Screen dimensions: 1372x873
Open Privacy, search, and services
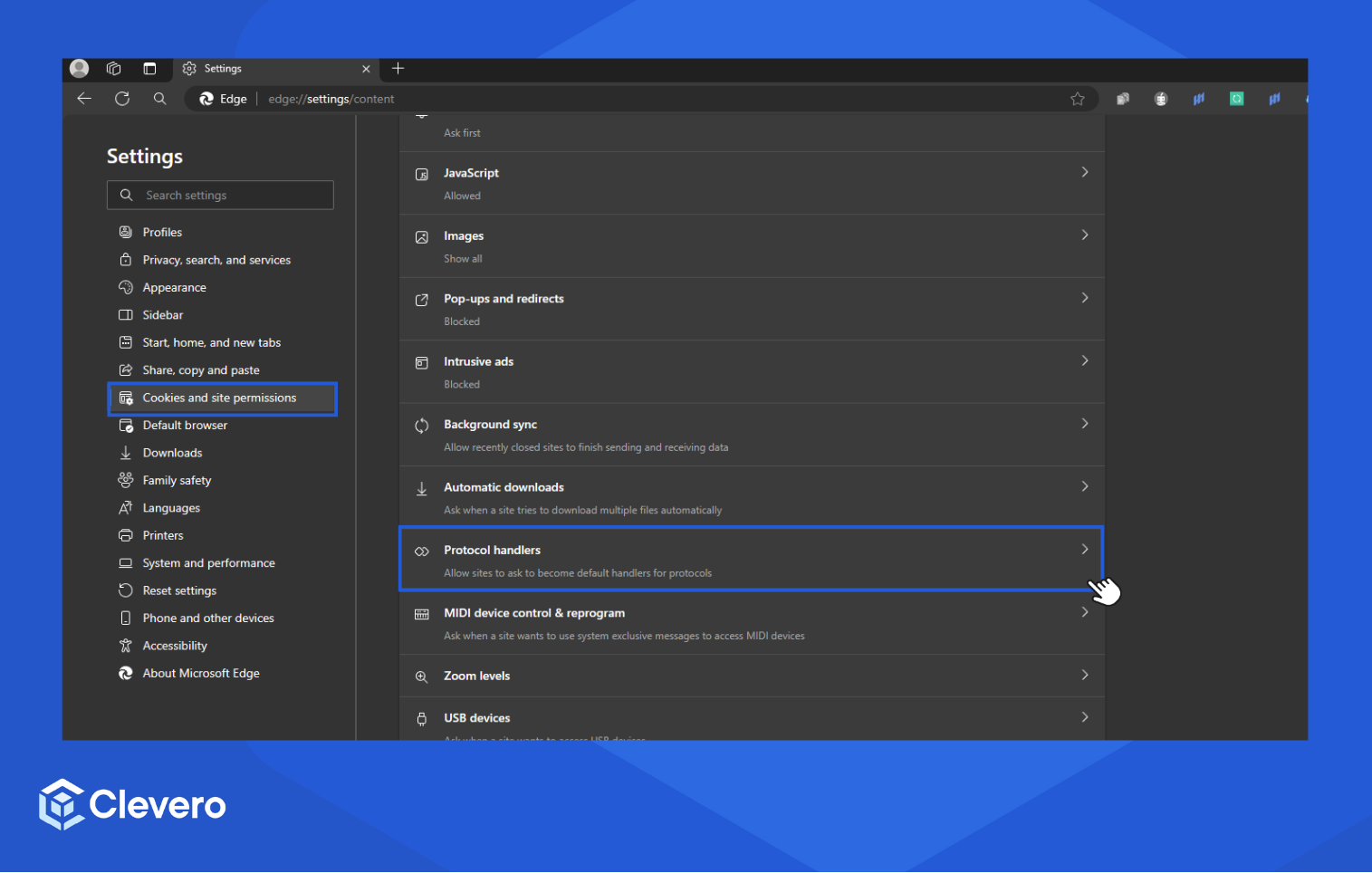(216, 260)
